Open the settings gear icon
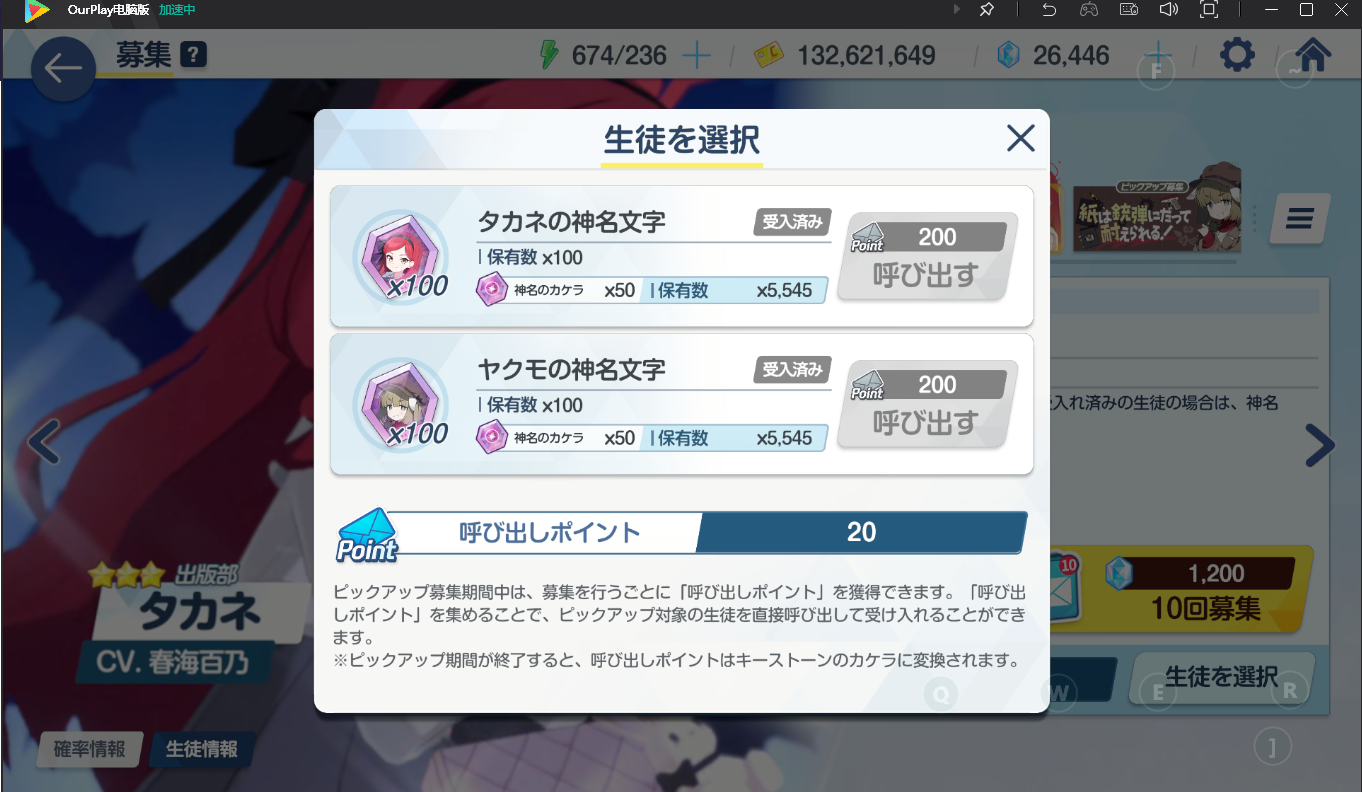The width and height of the screenshot is (1362, 792). pyautogui.click(x=1237, y=54)
